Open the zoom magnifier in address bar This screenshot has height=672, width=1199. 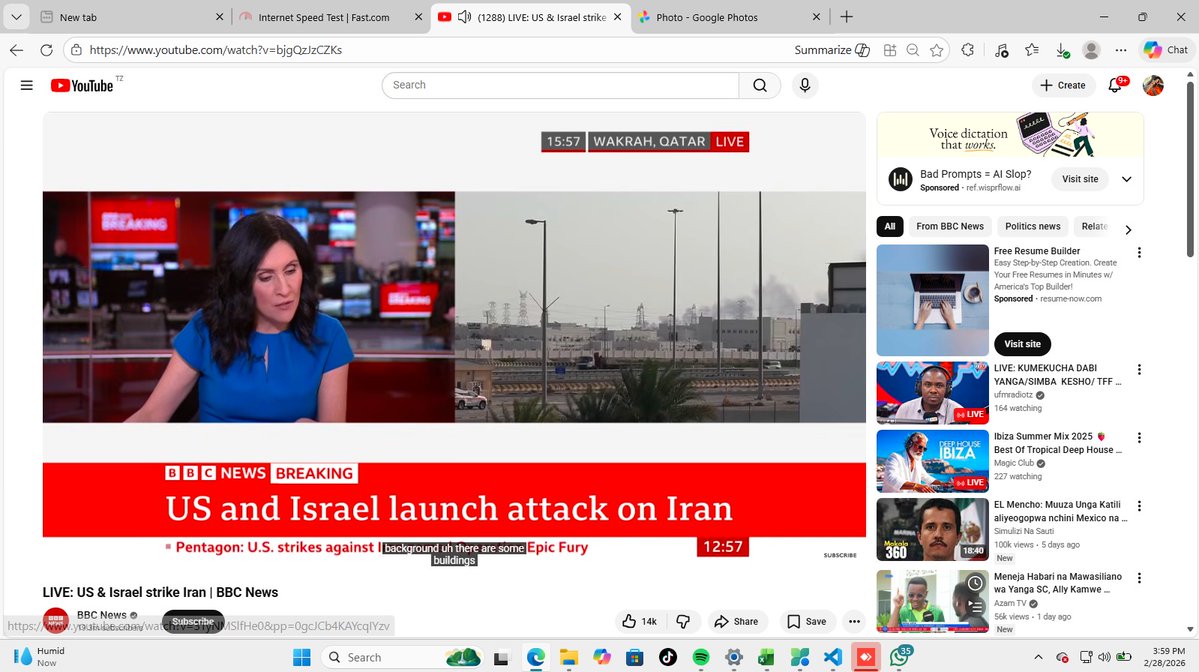click(x=913, y=50)
